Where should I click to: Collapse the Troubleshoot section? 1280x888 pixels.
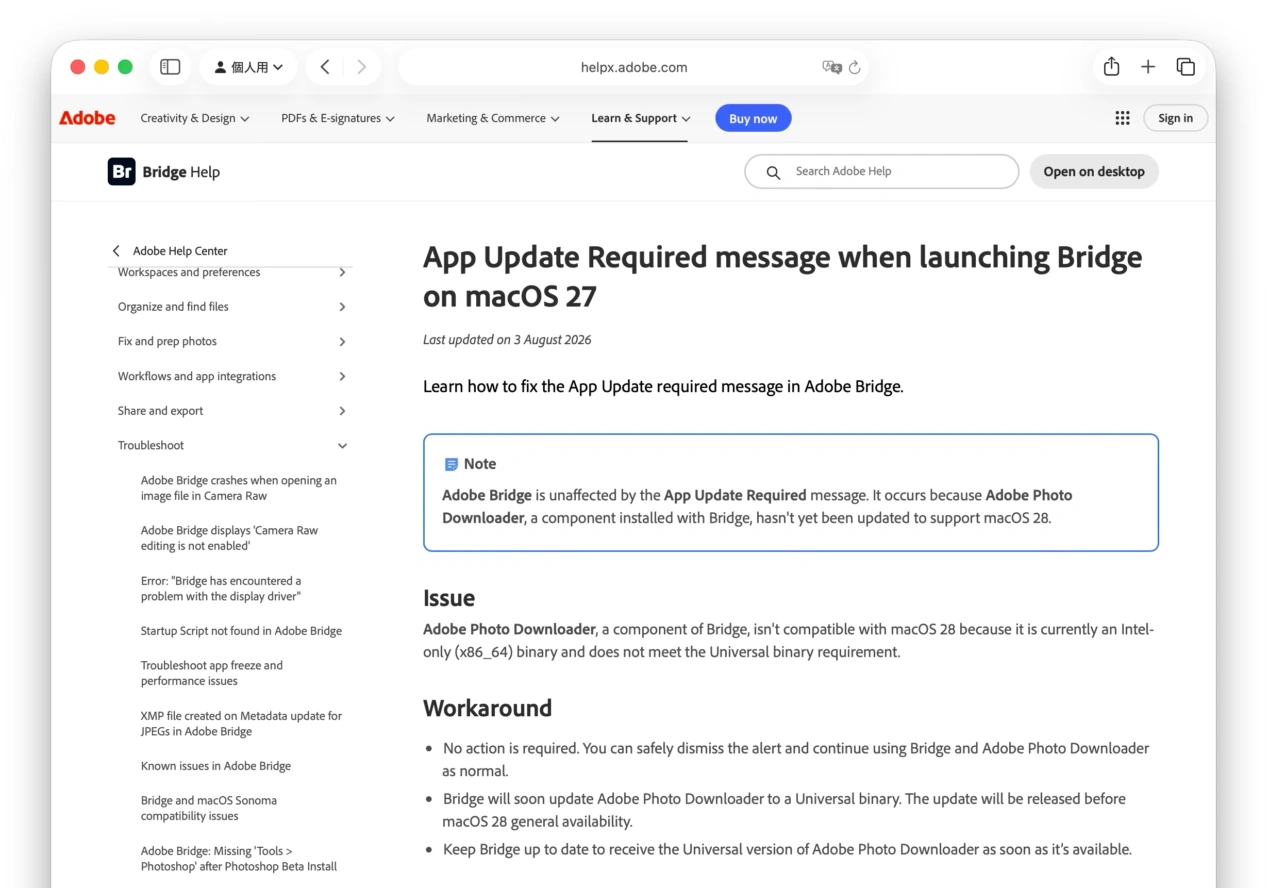point(232,445)
